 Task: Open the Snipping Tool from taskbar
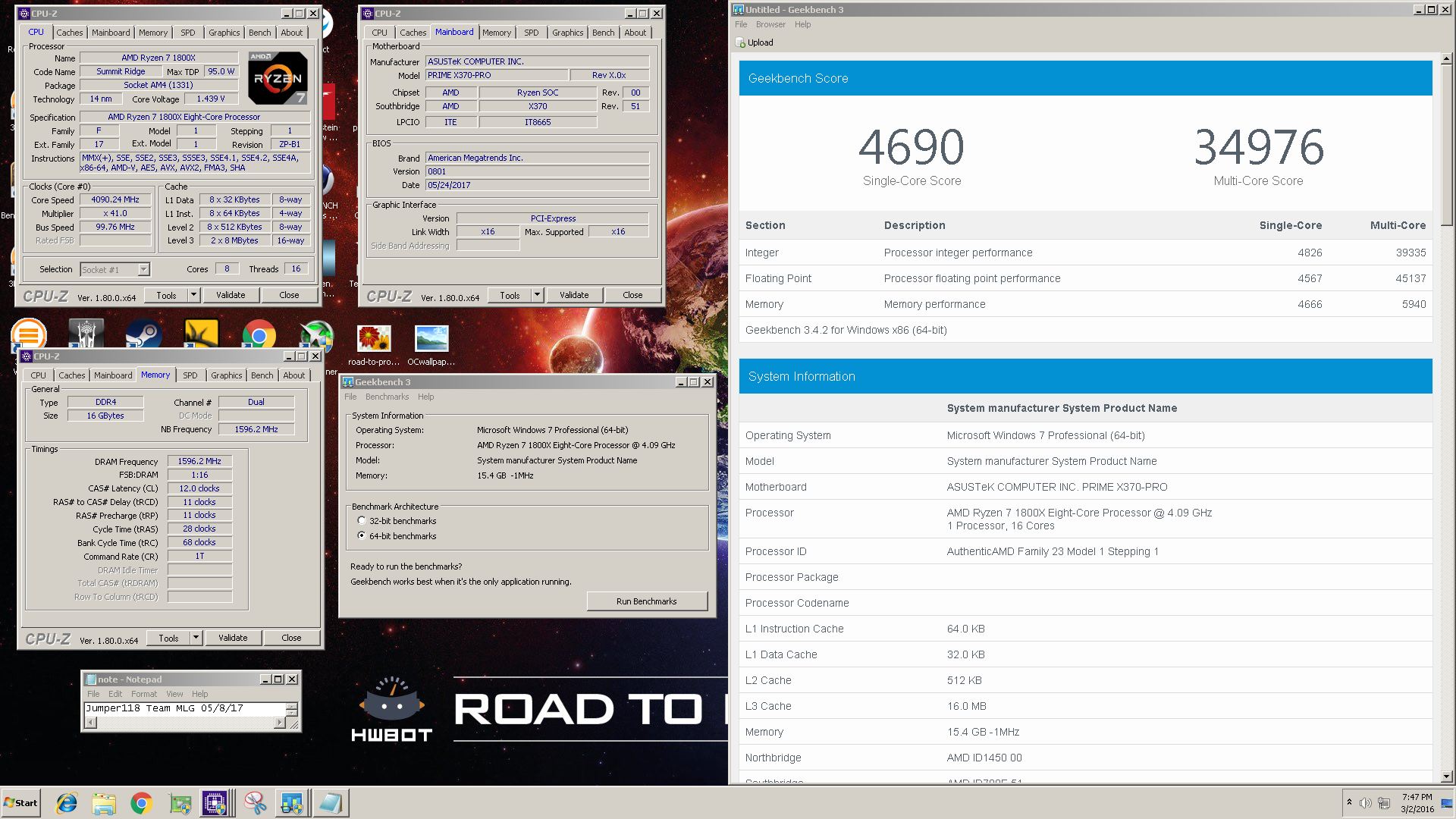coord(256,803)
